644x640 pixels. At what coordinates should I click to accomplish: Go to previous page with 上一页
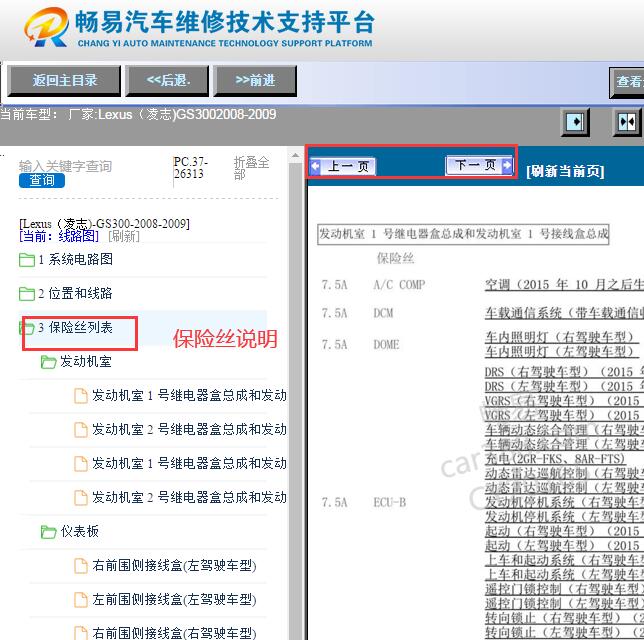(x=343, y=166)
